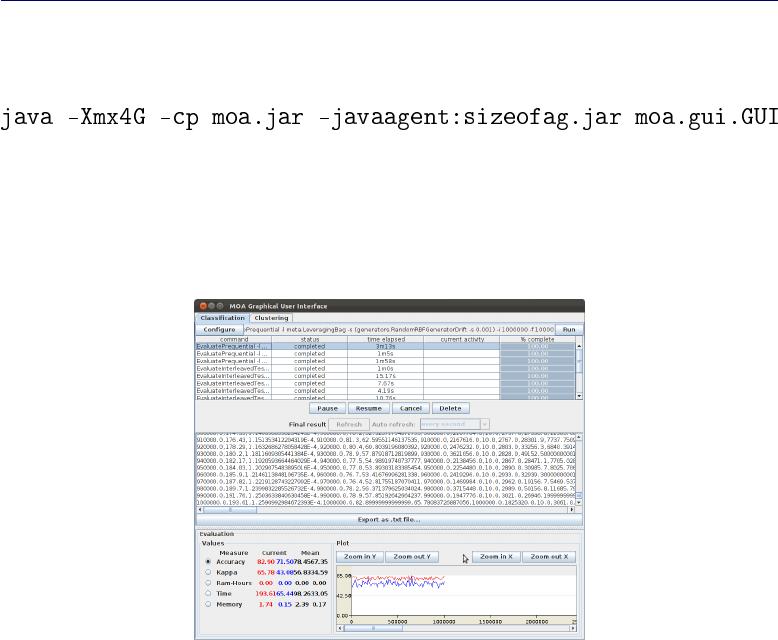Viewport: 778px width, 640px height.
Task: Select the task with 1m58s elapsed
Action: [386, 361]
